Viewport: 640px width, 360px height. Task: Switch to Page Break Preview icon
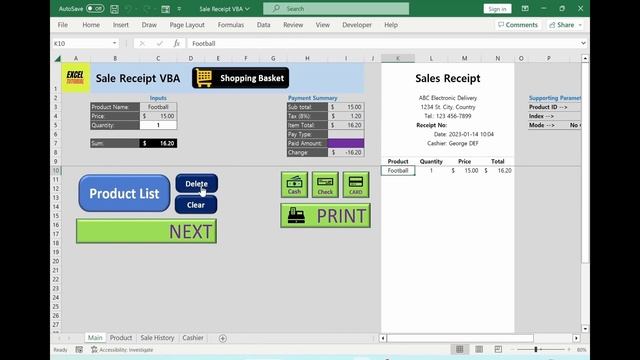pos(498,349)
